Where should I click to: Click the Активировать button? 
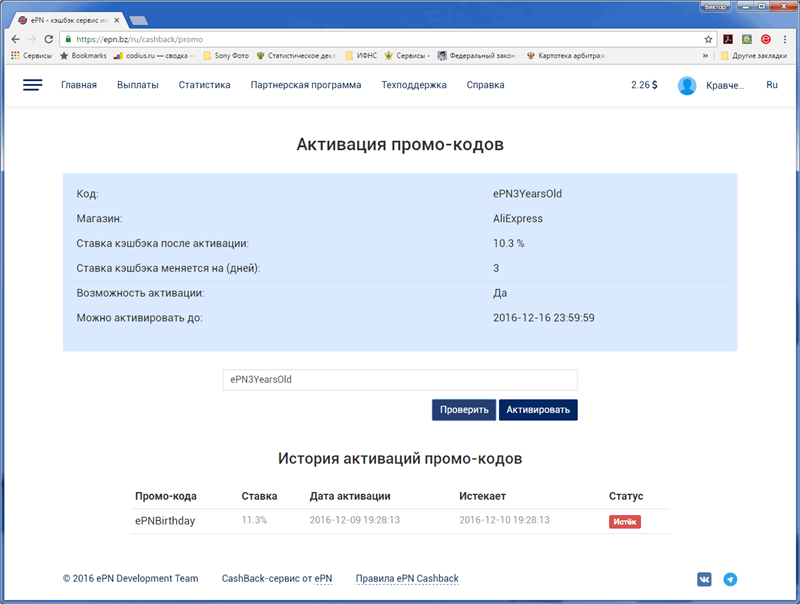point(538,410)
